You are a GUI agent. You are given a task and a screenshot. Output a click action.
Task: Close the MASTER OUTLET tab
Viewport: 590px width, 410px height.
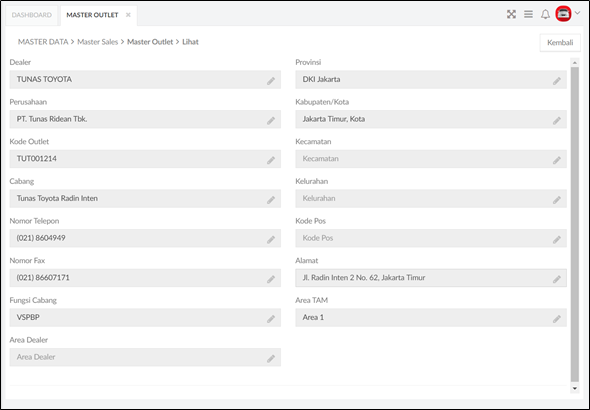(128, 15)
